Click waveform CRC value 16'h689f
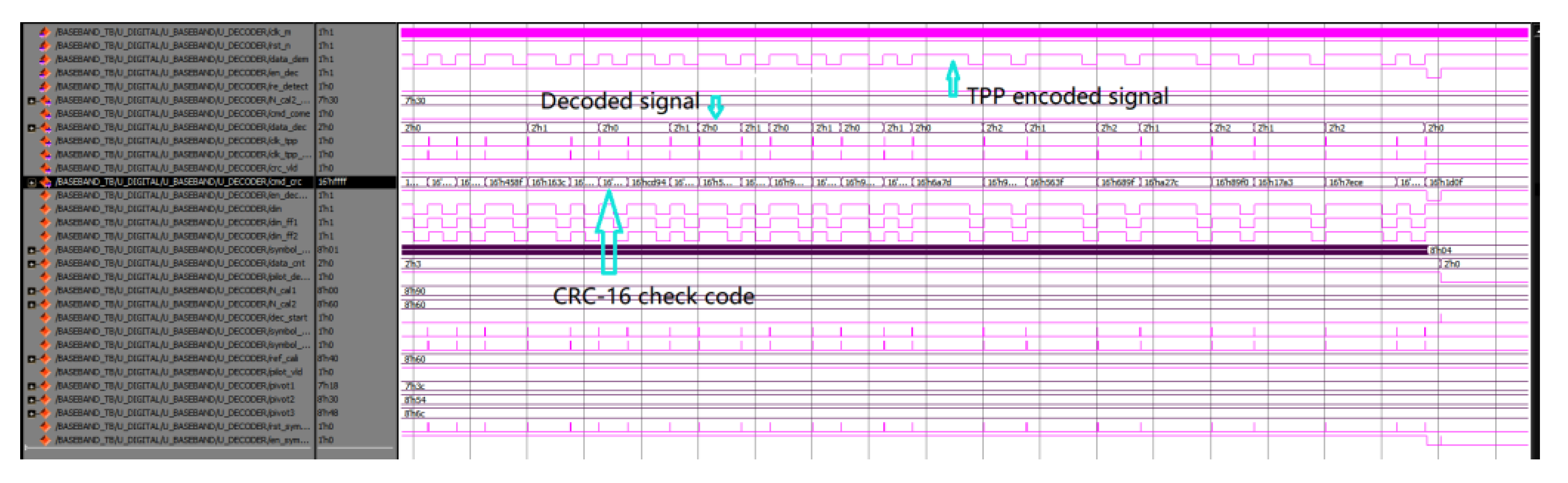 click(1118, 182)
